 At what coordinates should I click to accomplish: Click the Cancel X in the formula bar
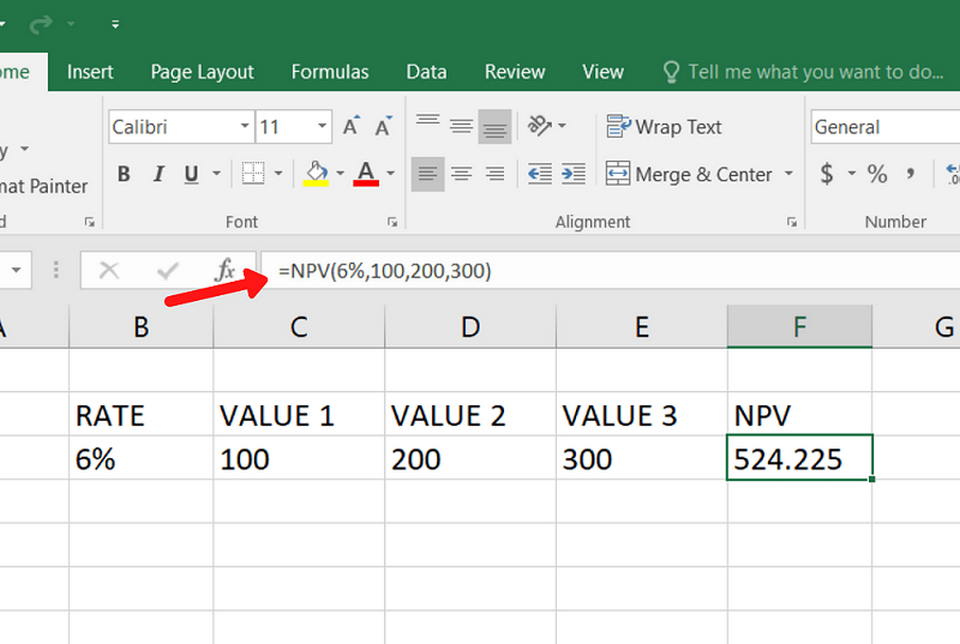(109, 270)
